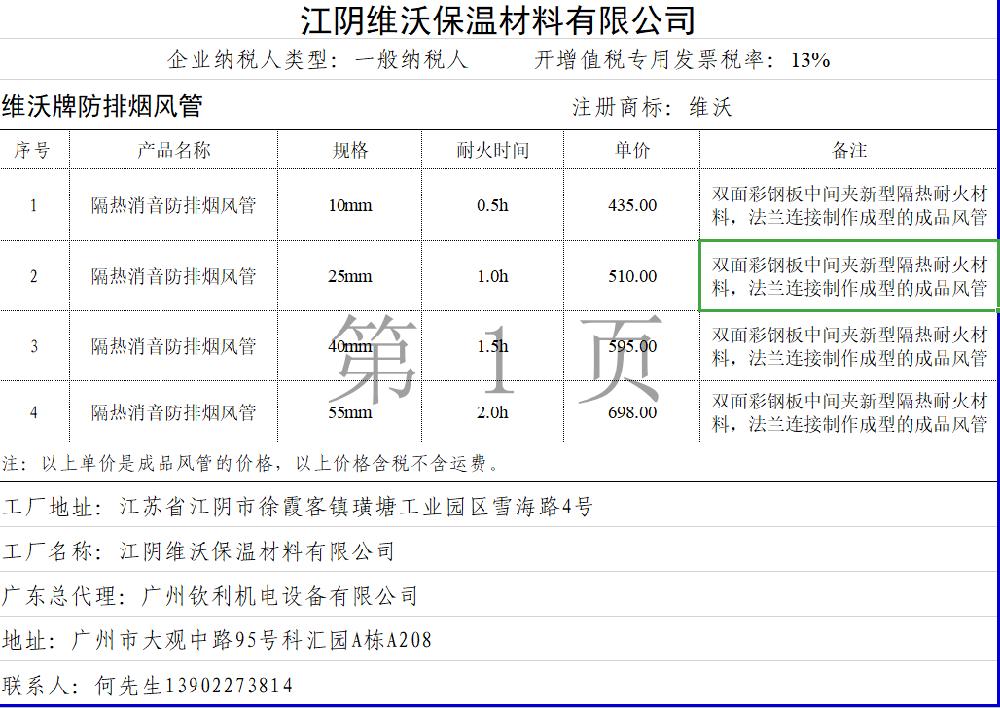The image size is (1000, 708).
Task: Select the 备注 header cell
Action: (849, 150)
